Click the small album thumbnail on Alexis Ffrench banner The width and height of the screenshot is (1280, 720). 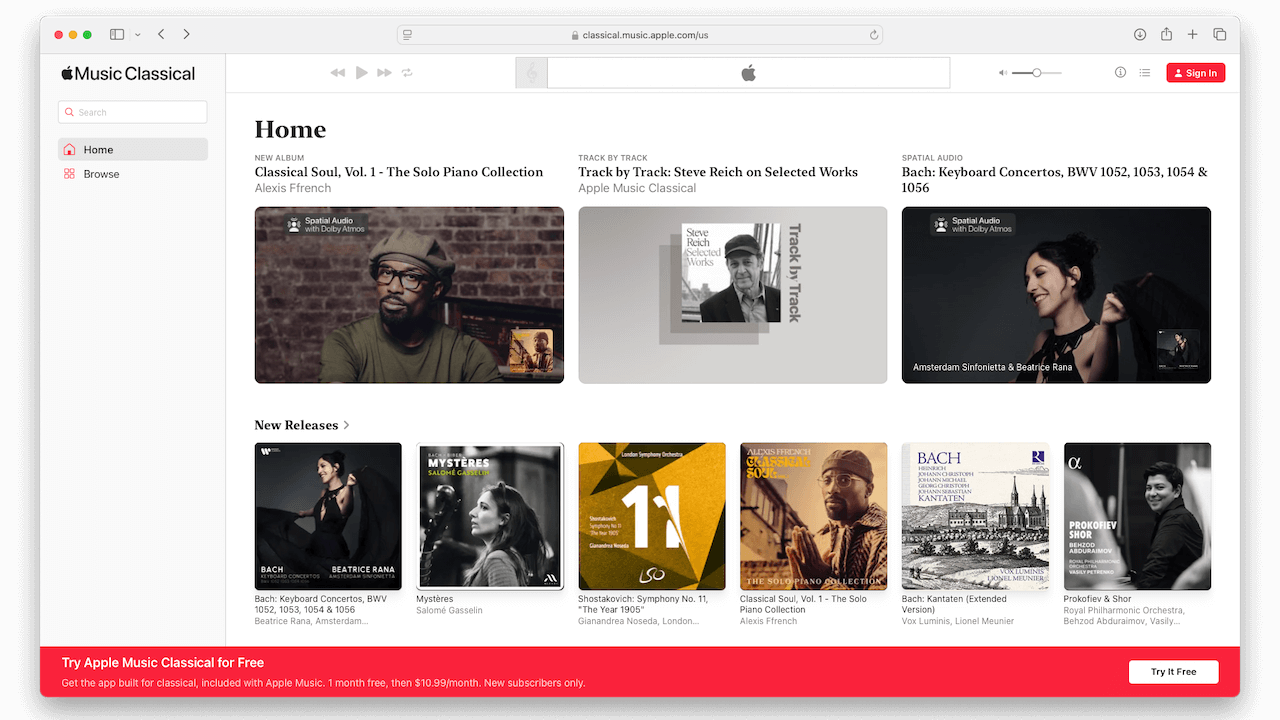tap(531, 351)
